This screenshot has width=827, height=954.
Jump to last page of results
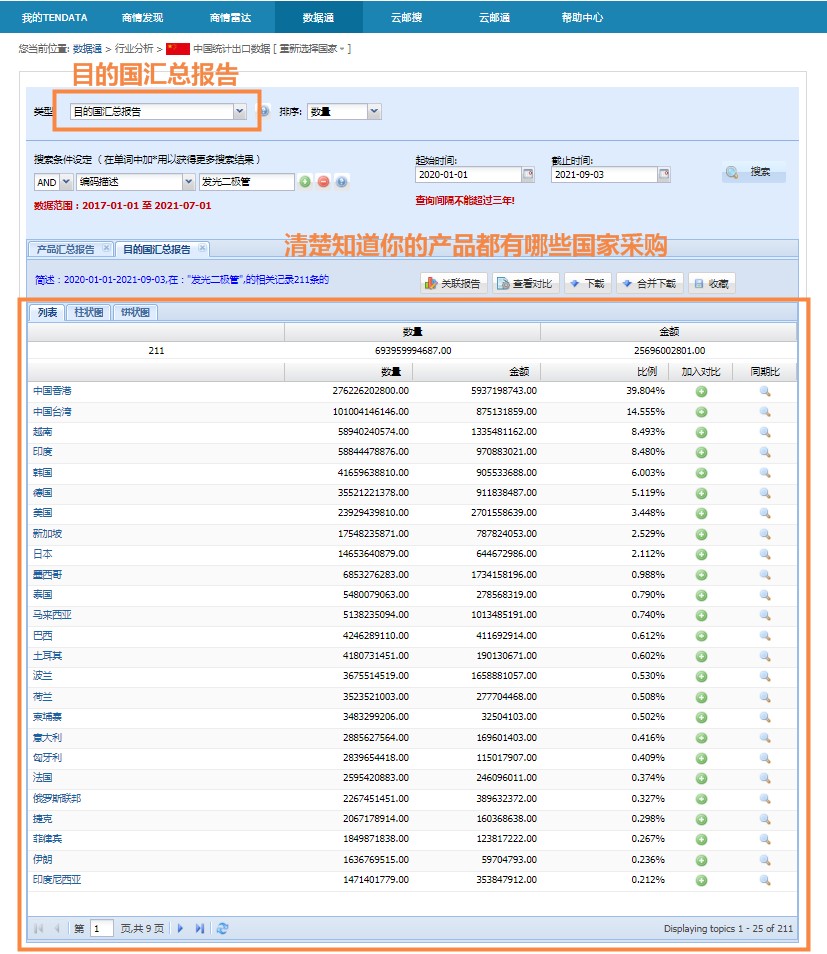pyautogui.click(x=200, y=928)
